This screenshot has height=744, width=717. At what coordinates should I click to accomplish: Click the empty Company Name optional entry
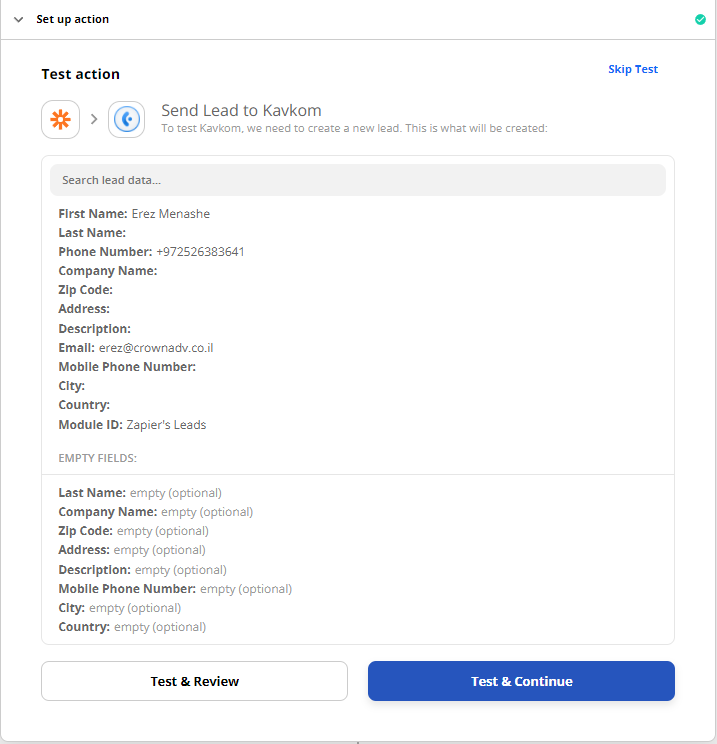pyautogui.click(x=155, y=512)
